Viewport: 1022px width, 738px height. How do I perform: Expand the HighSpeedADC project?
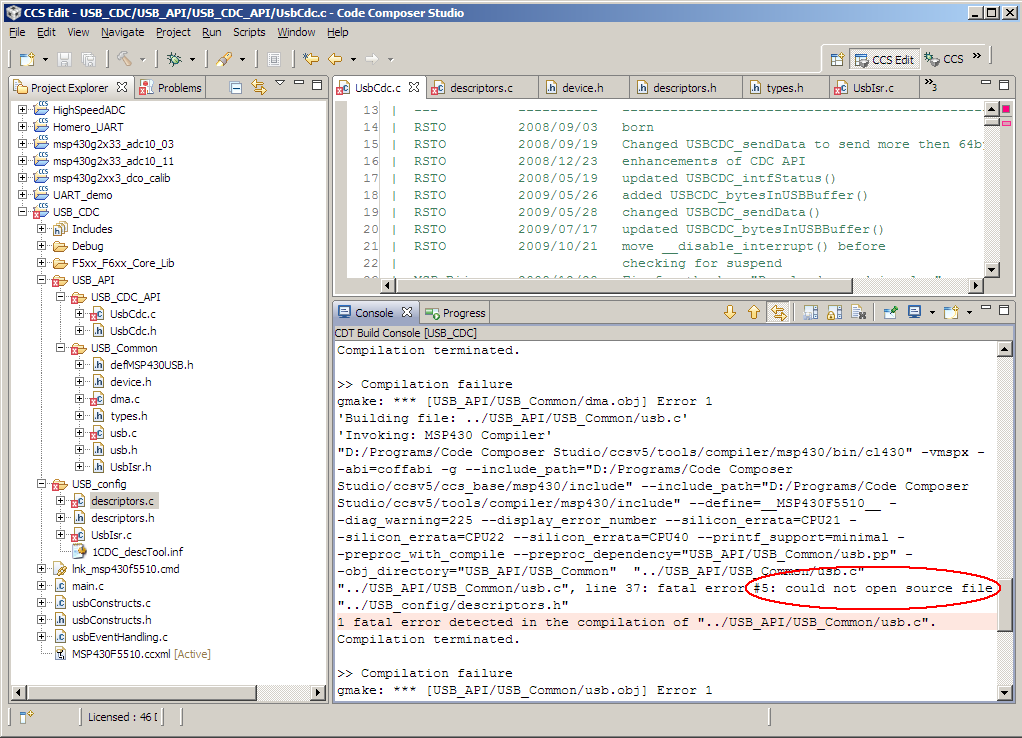pos(22,110)
